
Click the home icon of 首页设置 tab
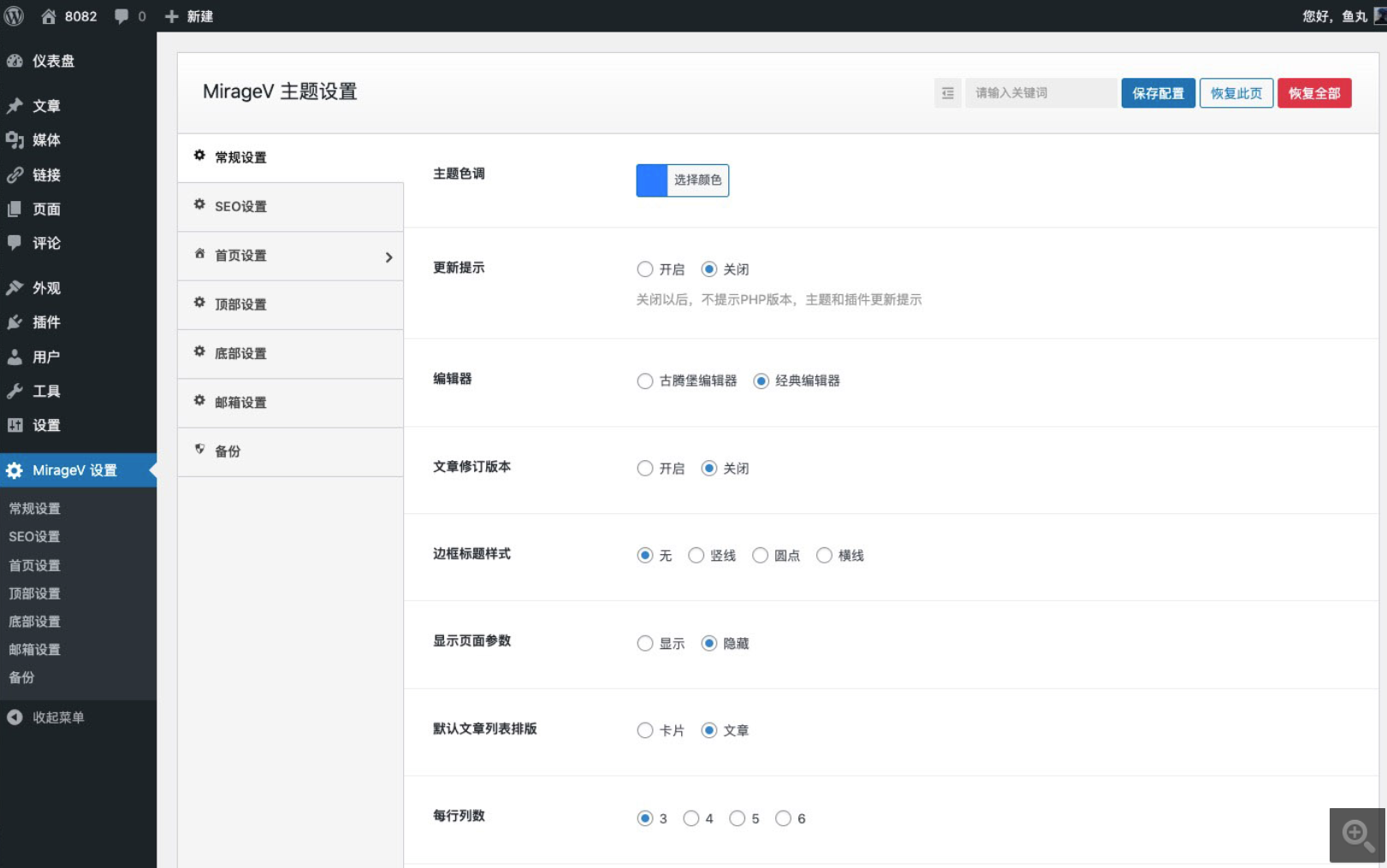pyautogui.click(x=199, y=254)
